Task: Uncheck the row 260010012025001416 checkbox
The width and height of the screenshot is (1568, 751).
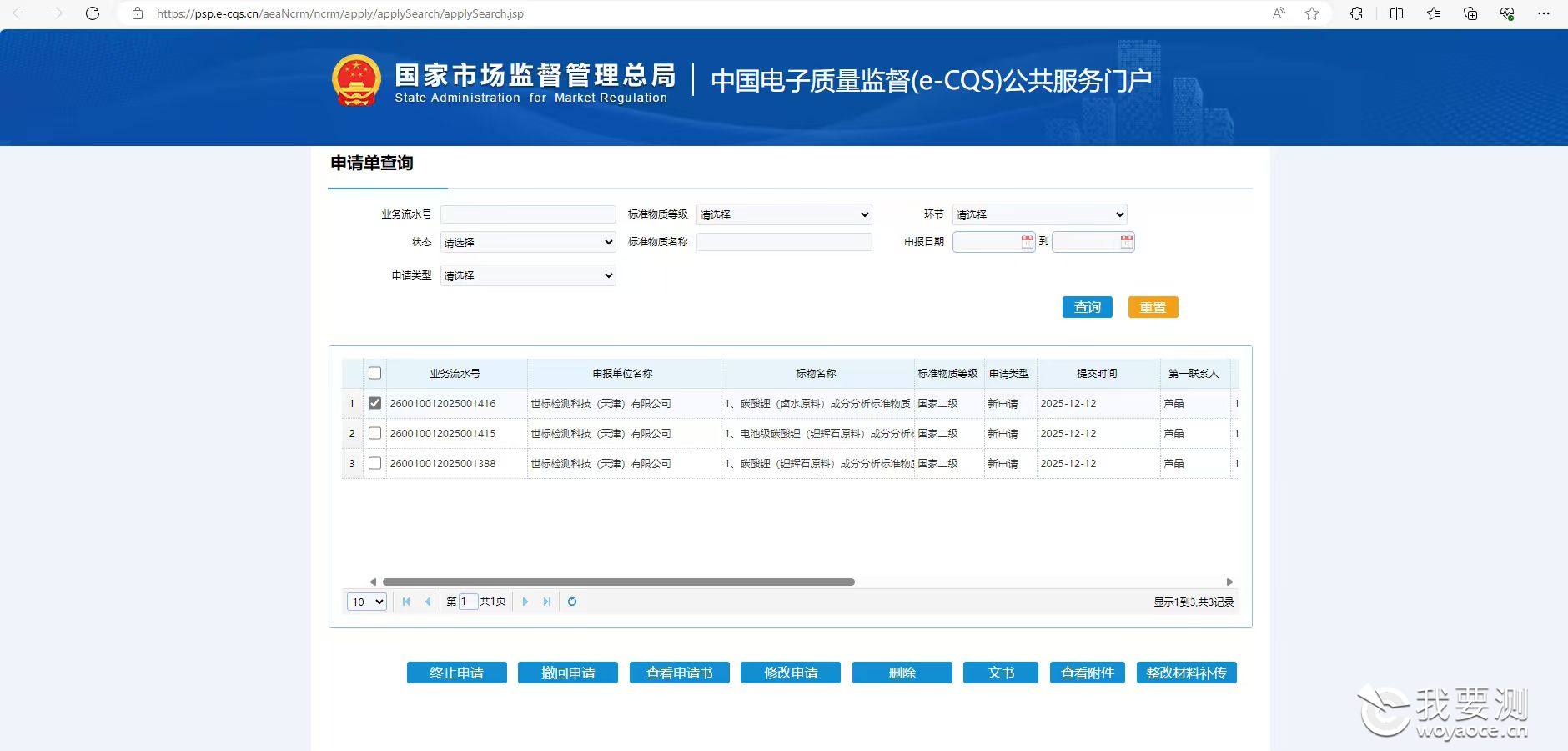Action: [374, 403]
